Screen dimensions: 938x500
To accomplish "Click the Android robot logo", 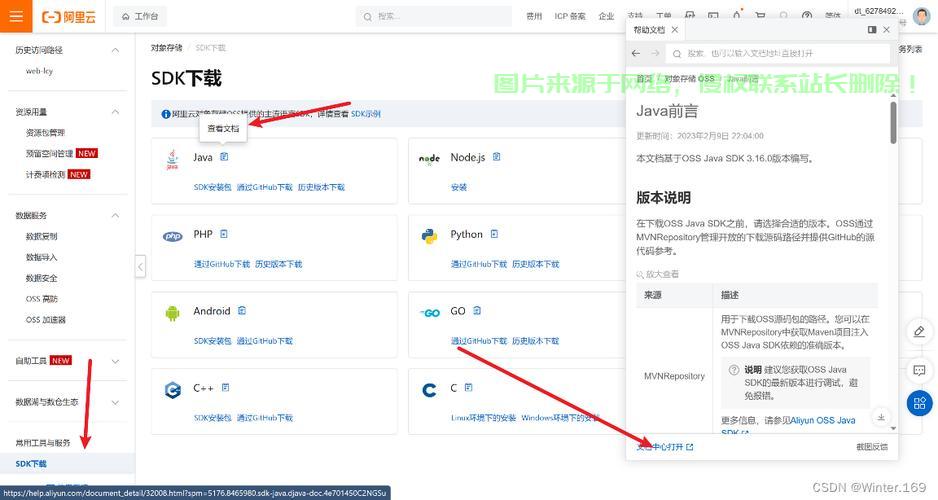I will (172, 313).
